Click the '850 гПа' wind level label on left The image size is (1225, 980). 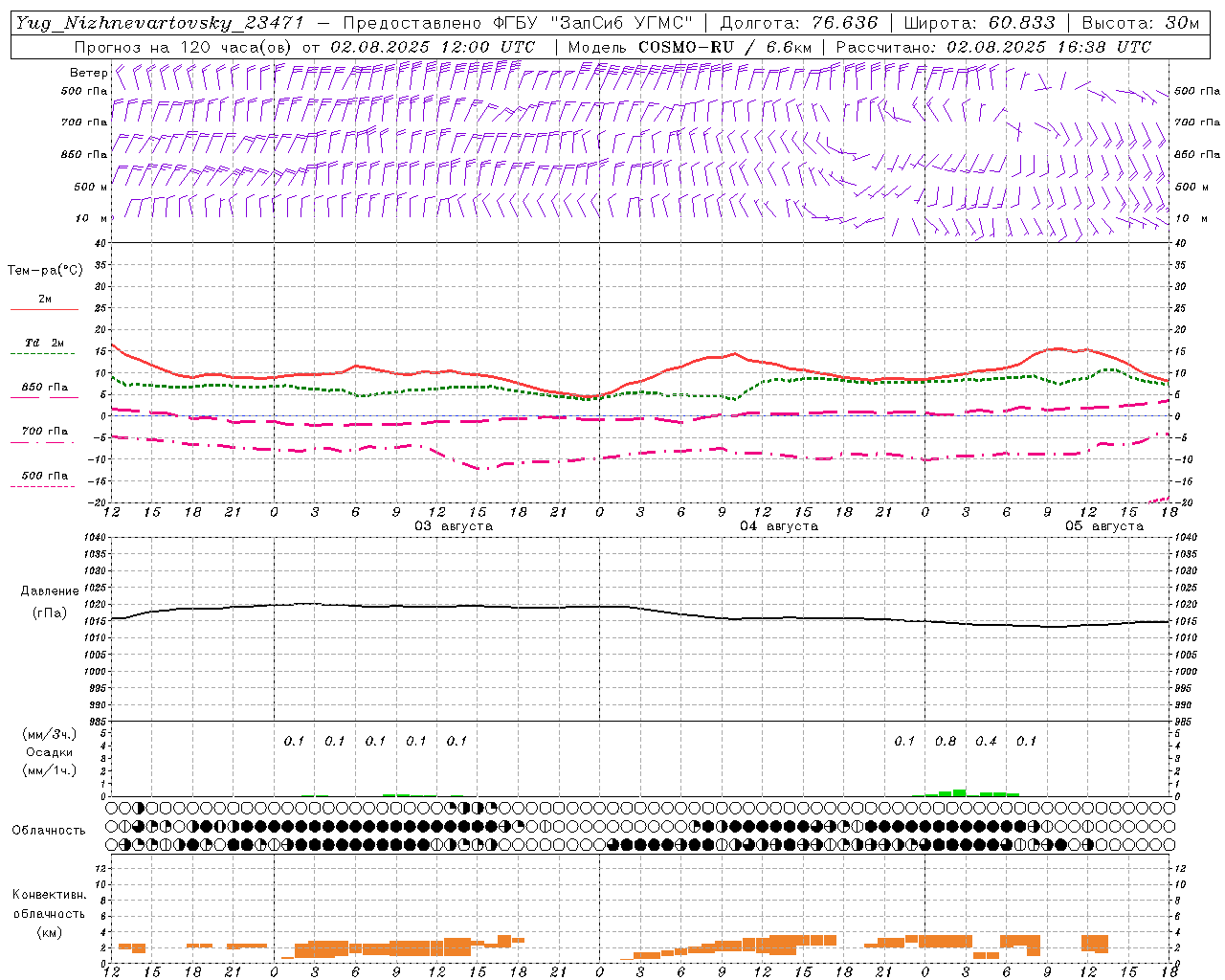84,154
